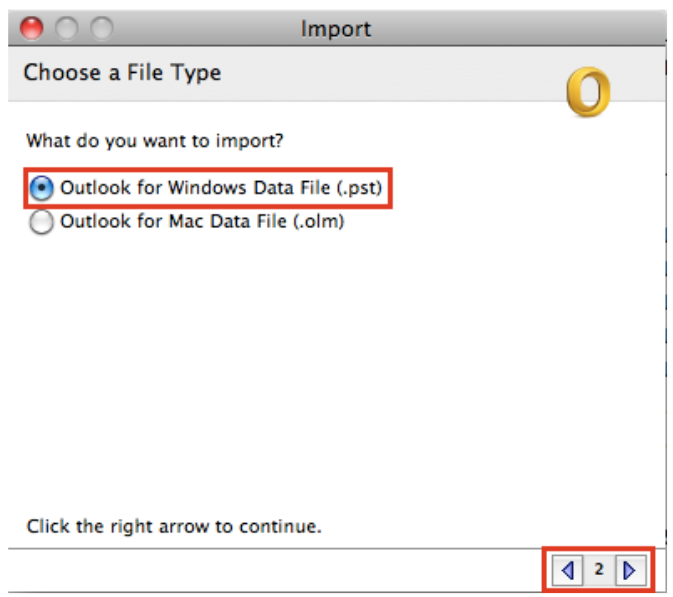Click the right arrow to continue
Viewport: 673px width, 597px height.
630,570
